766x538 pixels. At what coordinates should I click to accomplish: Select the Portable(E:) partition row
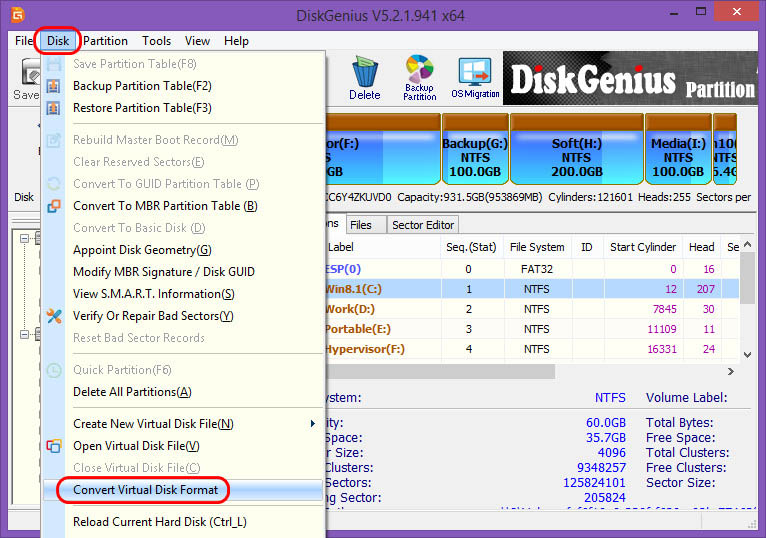pyautogui.click(x=532, y=329)
